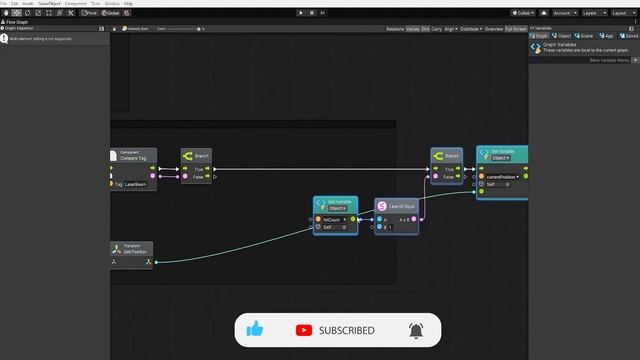Switch to the Graph variables tab
The image size is (640, 360).
pos(539,36)
